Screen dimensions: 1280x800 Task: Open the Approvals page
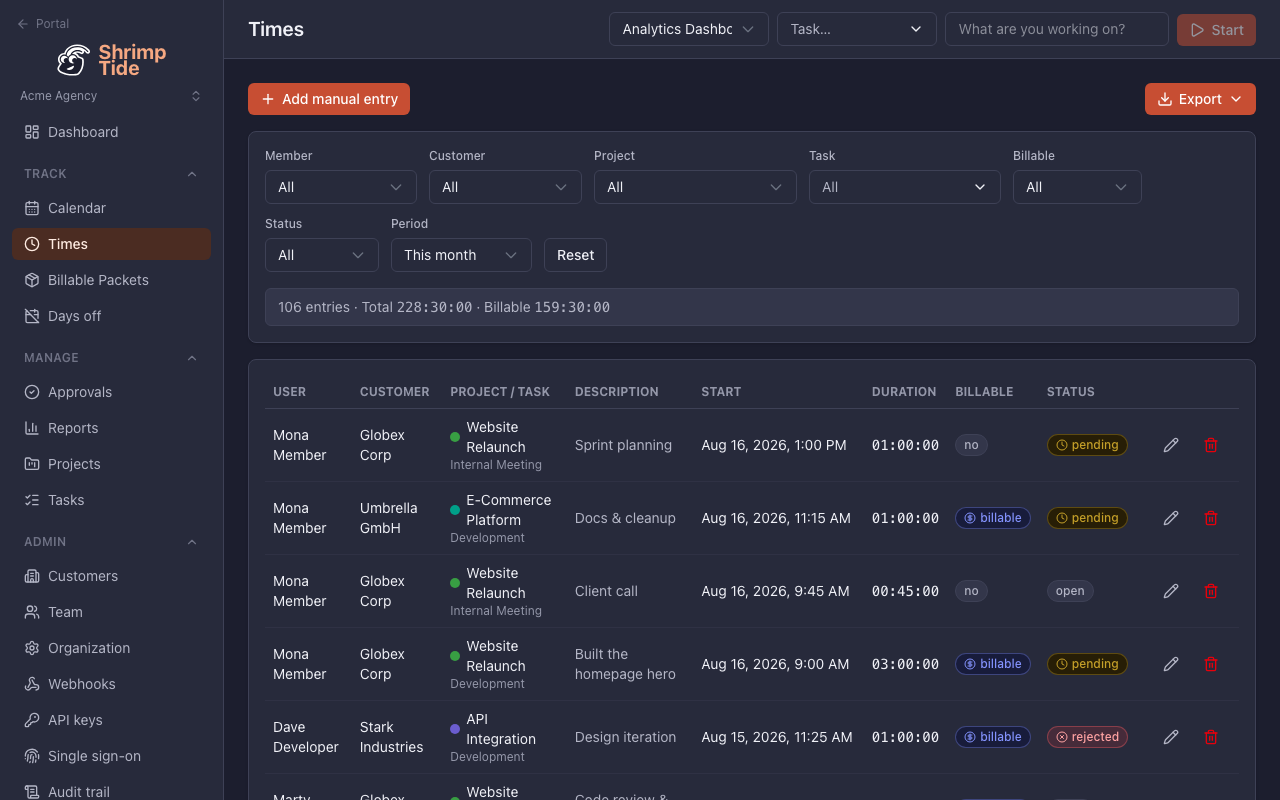point(111,392)
